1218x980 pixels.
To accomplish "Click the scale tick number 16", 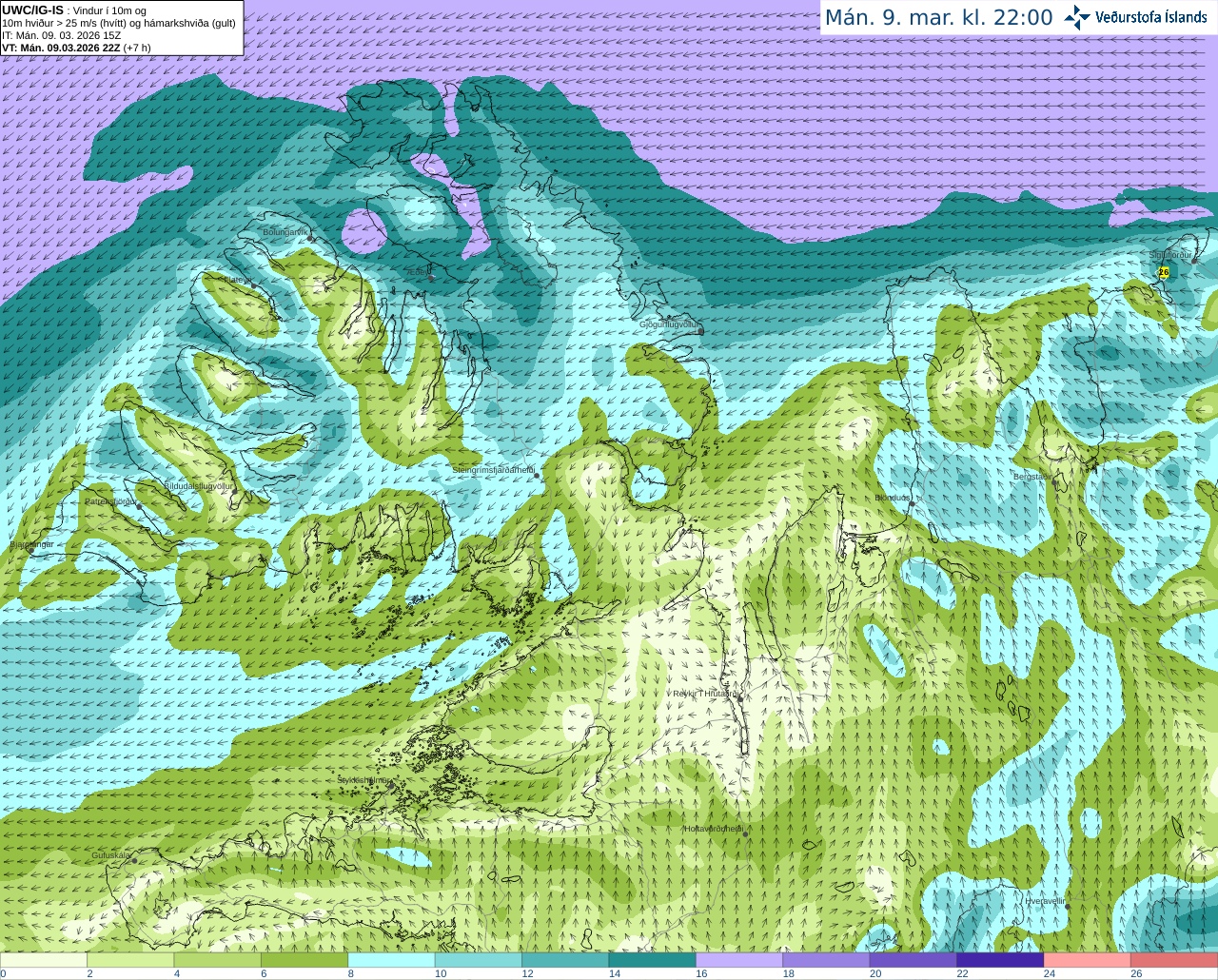I will [x=701, y=973].
